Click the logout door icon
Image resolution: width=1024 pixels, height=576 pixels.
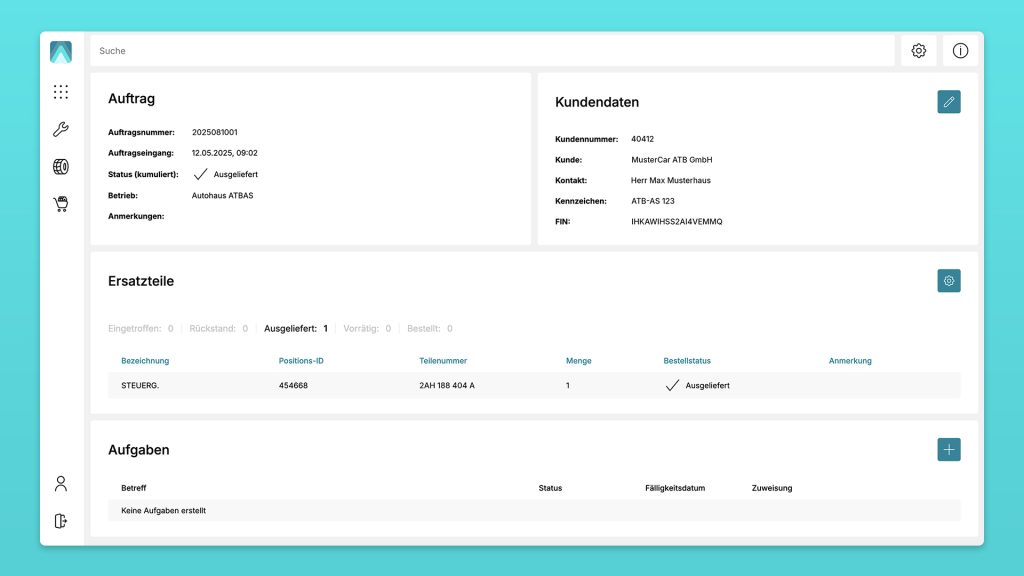click(x=61, y=521)
